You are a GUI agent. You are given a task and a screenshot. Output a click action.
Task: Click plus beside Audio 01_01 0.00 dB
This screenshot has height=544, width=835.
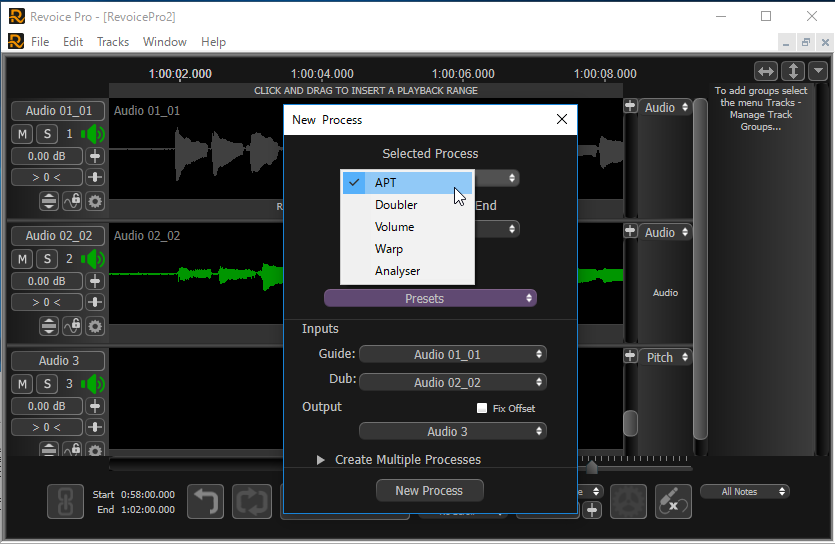tap(95, 156)
